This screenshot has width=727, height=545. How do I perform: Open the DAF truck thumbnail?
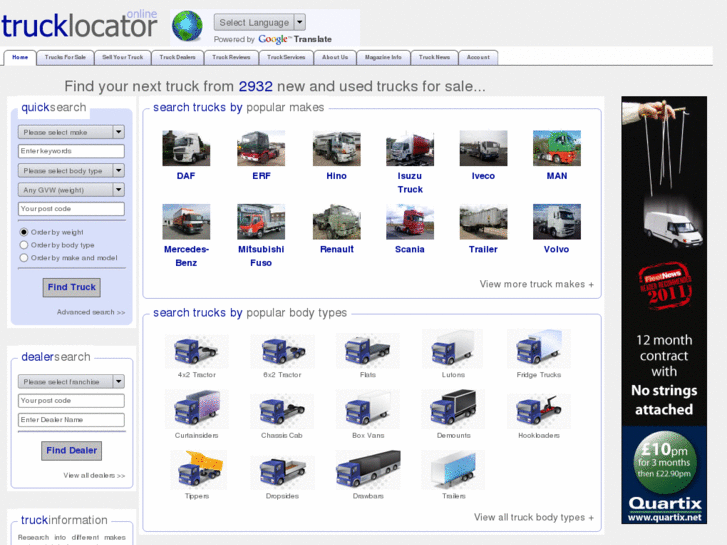[186, 148]
